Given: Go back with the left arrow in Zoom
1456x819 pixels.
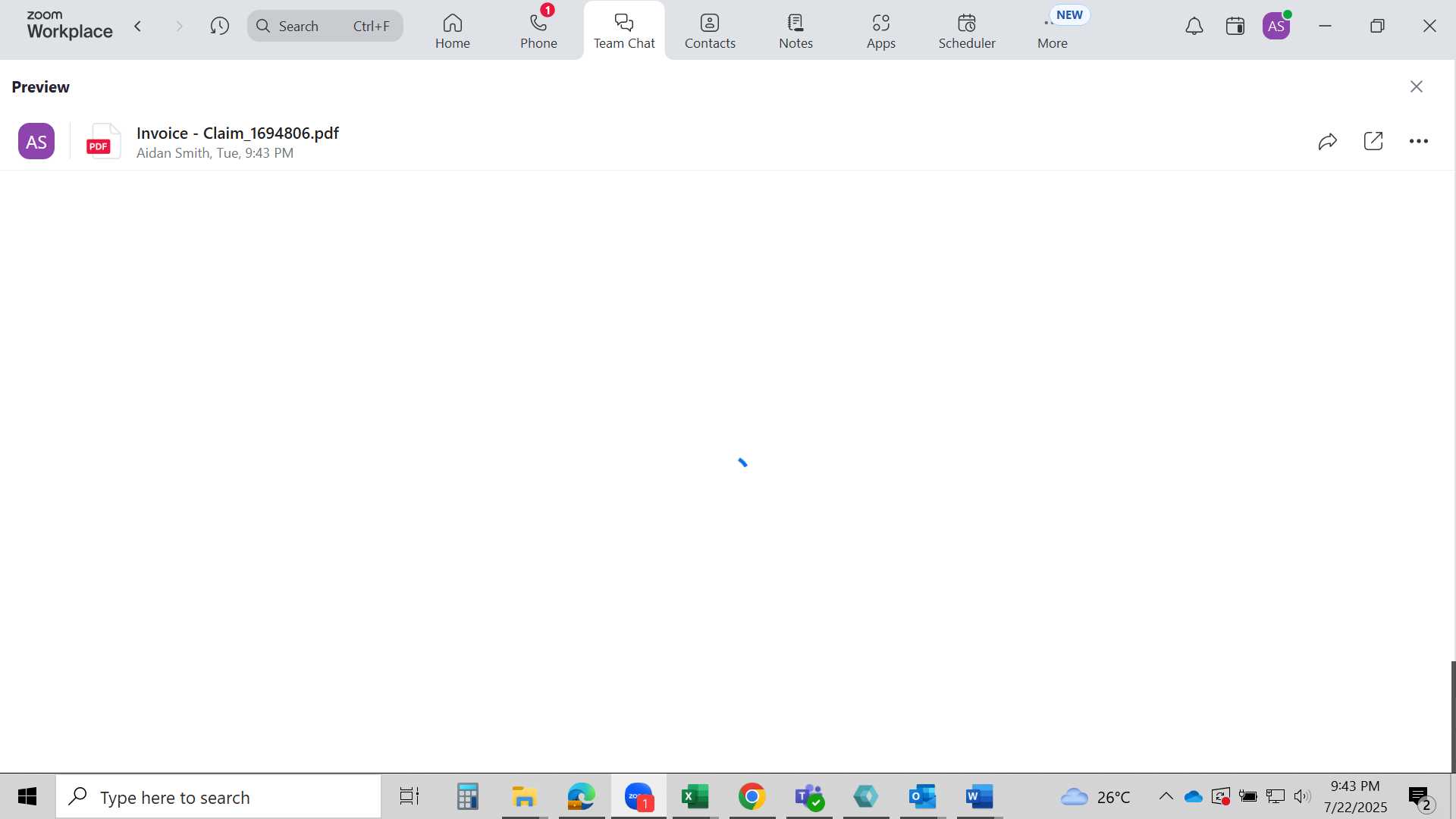Looking at the screenshot, I should click(x=138, y=27).
